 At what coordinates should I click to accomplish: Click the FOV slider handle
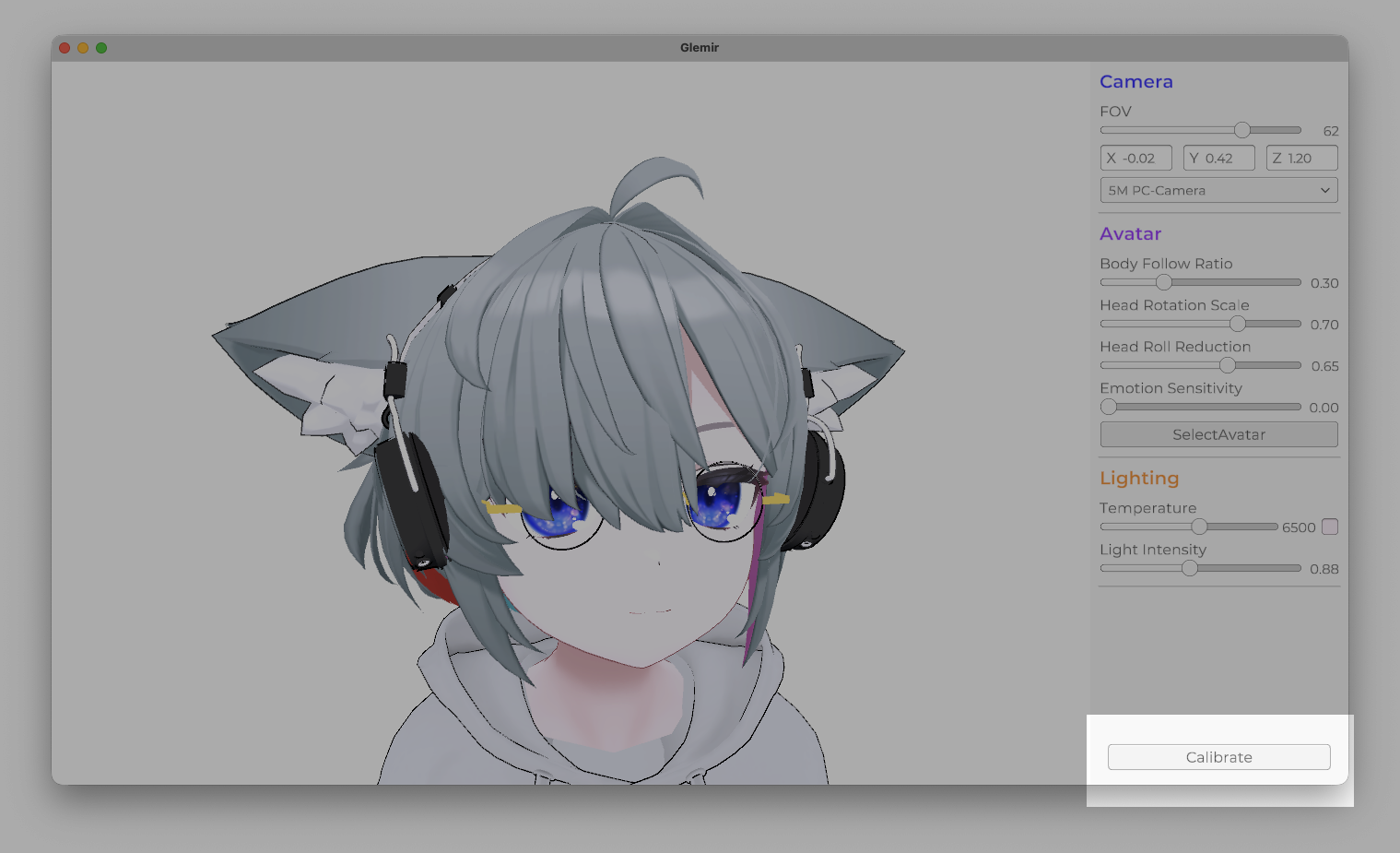1242,130
